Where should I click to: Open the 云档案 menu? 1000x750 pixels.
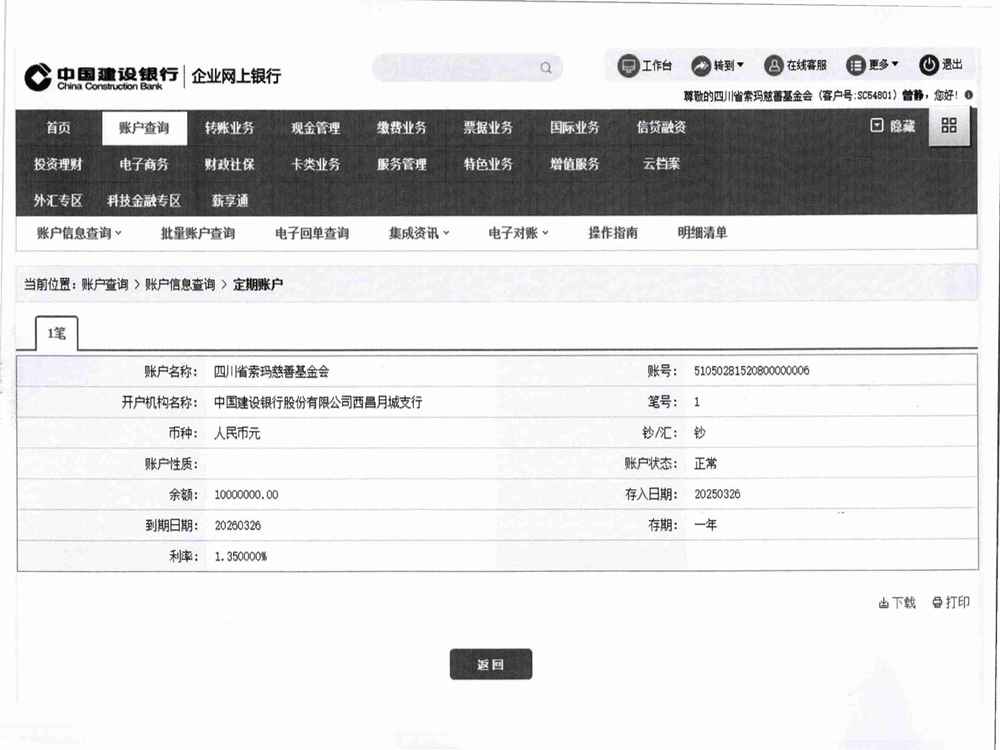pos(661,163)
